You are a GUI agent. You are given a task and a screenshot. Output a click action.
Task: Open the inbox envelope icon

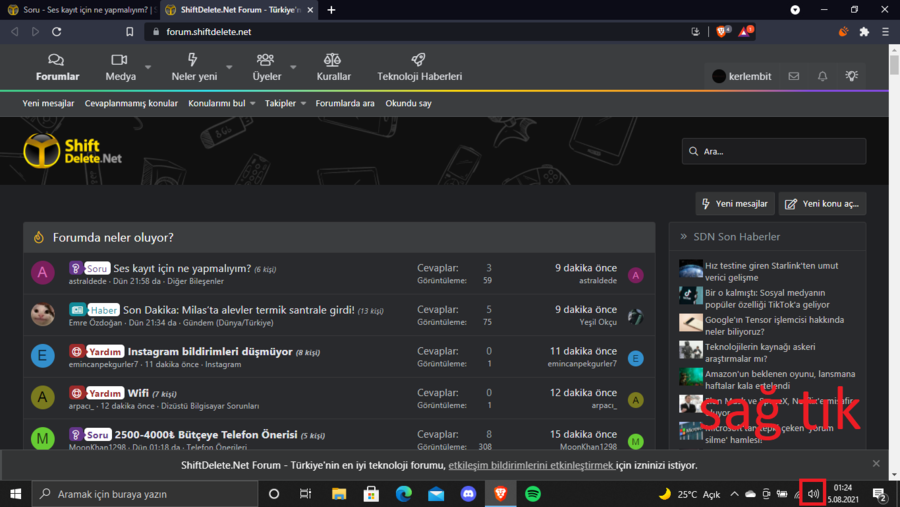point(794,76)
